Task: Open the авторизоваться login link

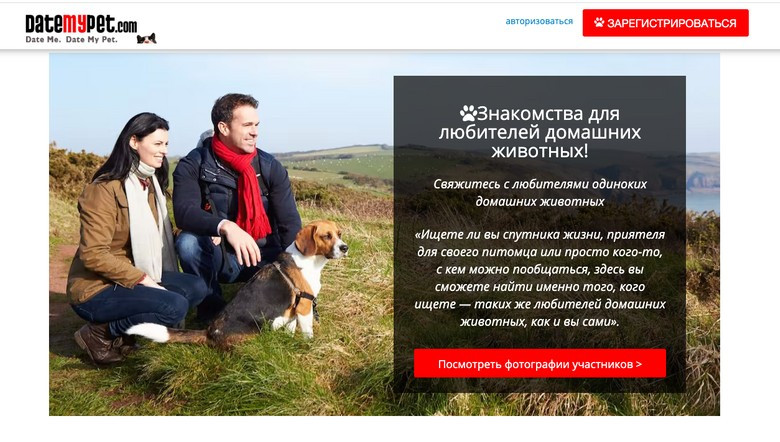Action: [539, 21]
